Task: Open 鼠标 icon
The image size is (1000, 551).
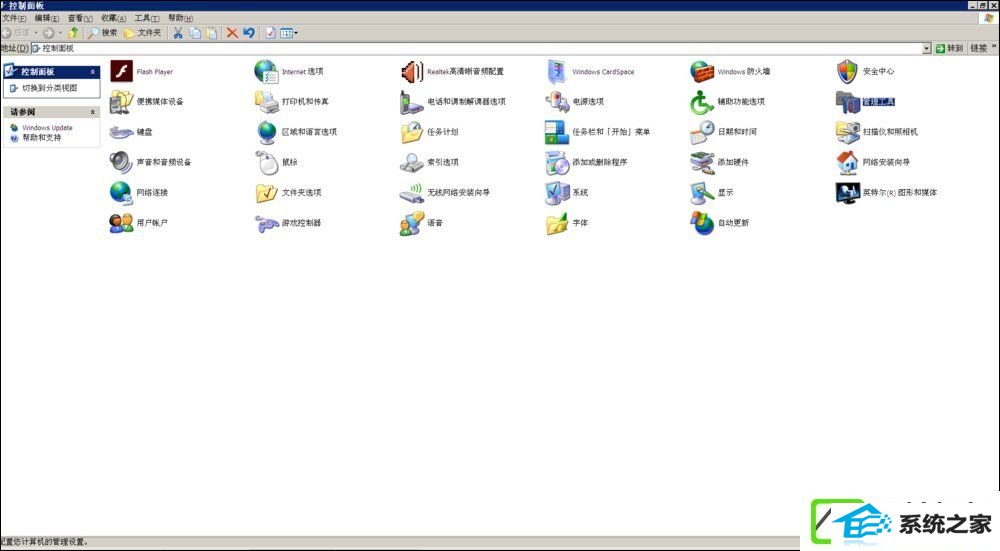Action: [x=266, y=162]
